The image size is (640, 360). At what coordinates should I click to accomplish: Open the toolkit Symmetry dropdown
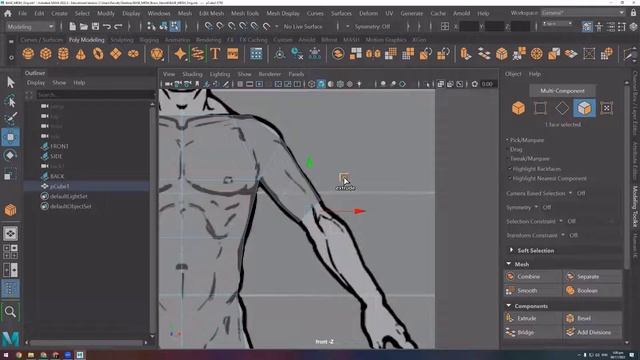(x=536, y=207)
